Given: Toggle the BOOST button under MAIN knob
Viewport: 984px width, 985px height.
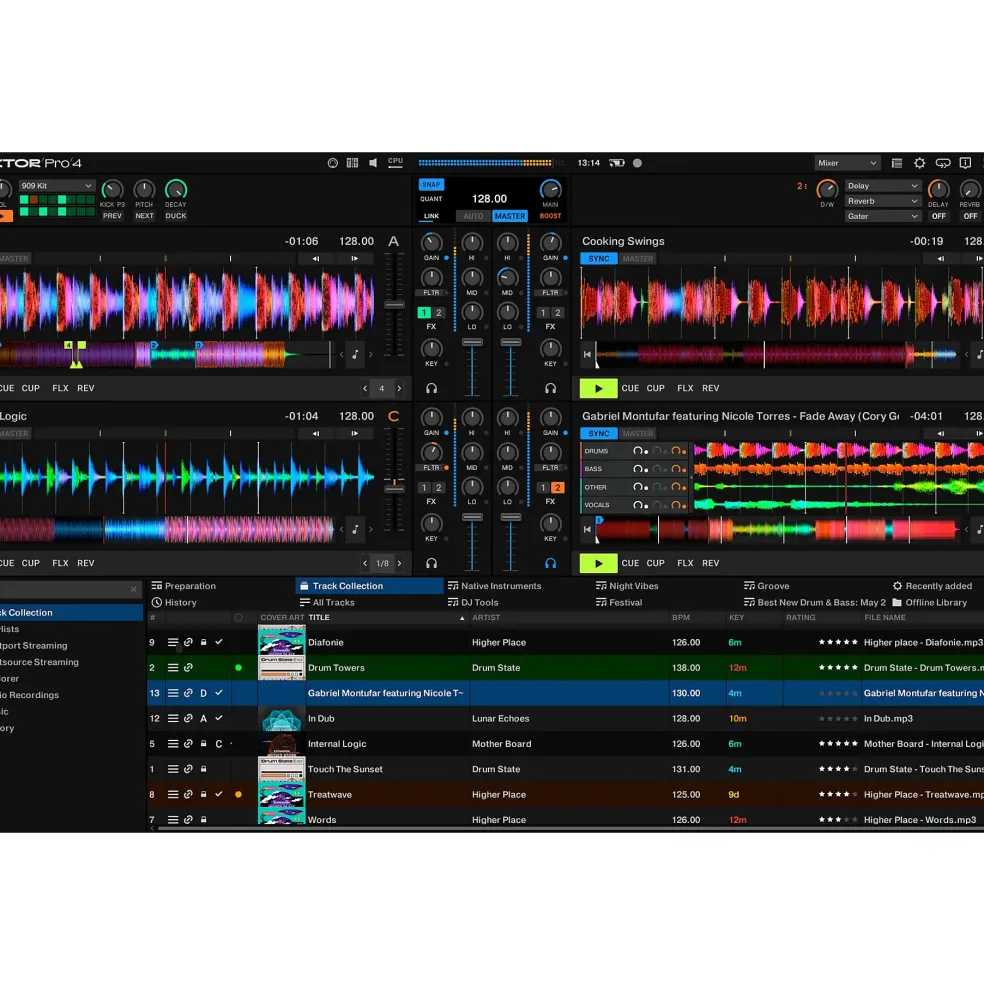Looking at the screenshot, I should (550, 216).
